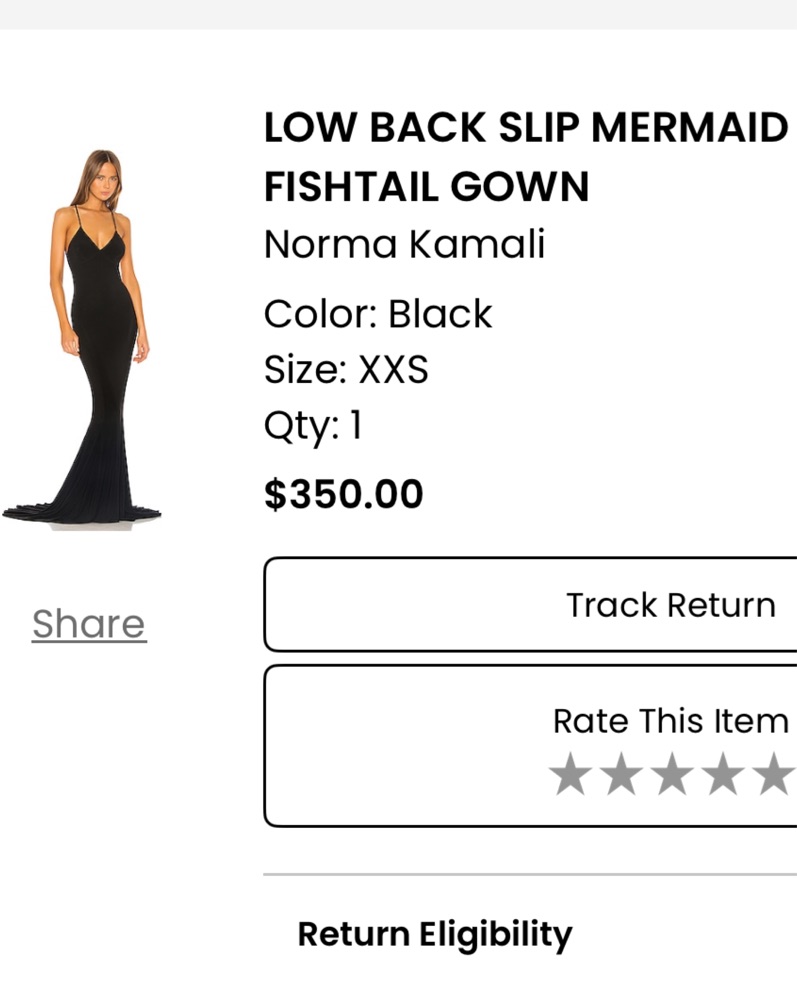Screen dimensions: 797x1001
Task: Tap the Size: XXS detail
Action: coord(346,370)
